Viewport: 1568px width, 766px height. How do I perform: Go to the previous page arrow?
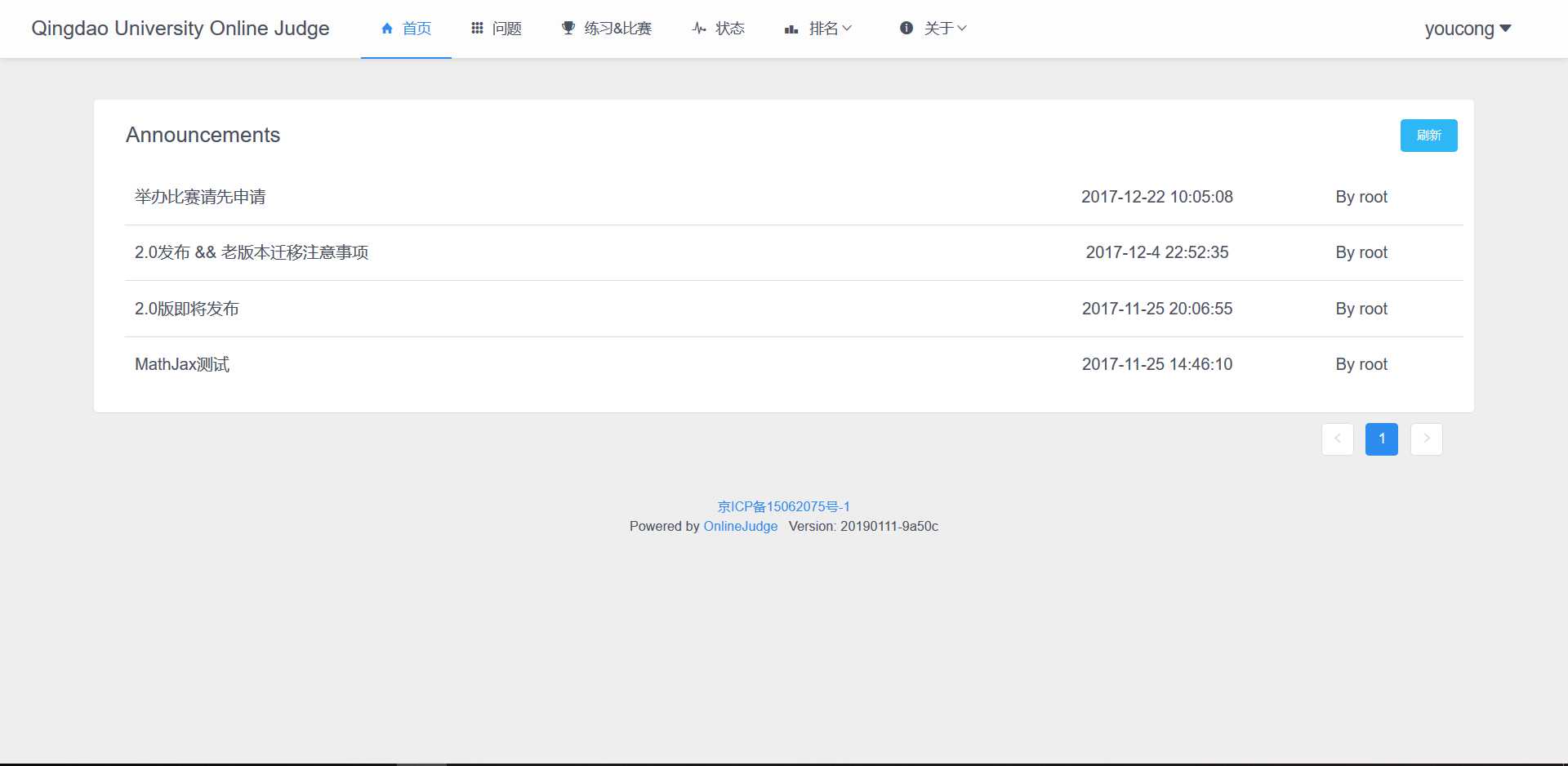pyautogui.click(x=1338, y=439)
